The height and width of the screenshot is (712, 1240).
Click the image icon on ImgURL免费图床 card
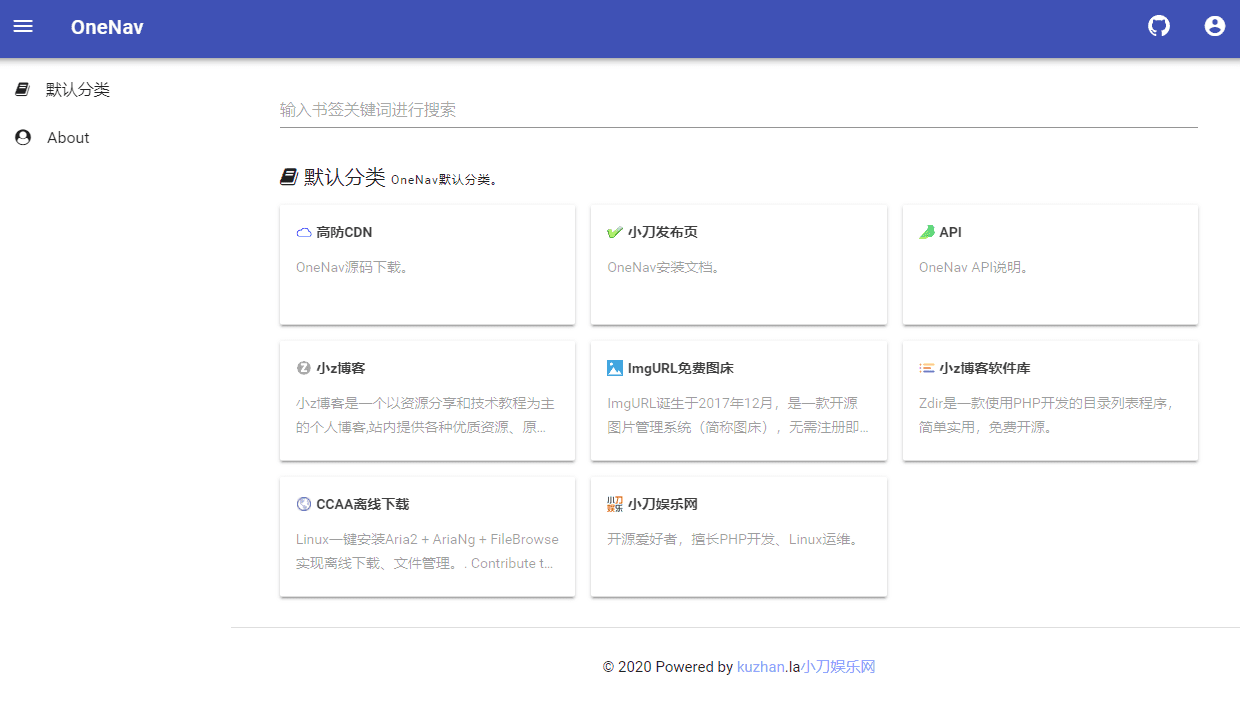pos(615,367)
